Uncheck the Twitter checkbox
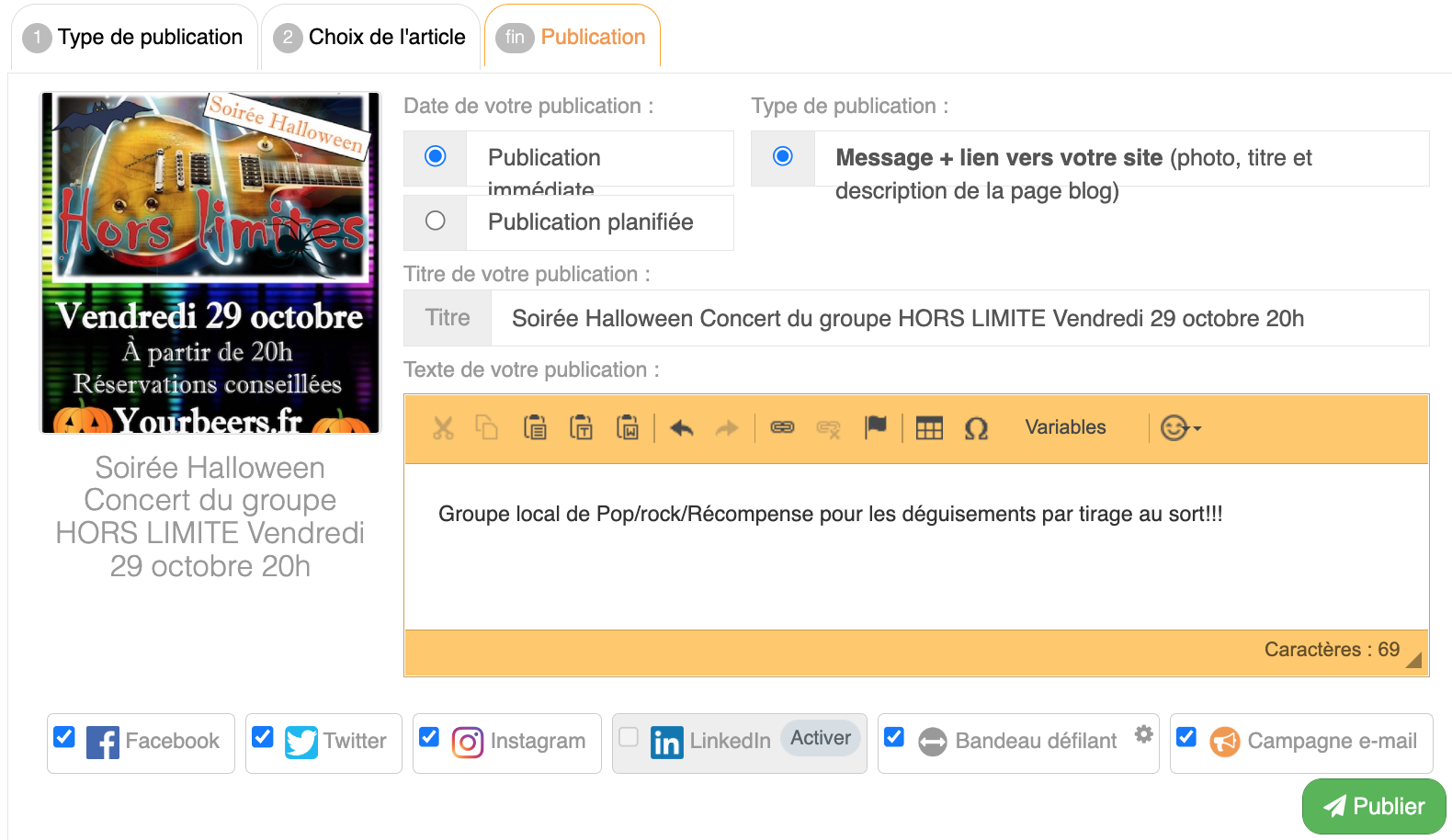The image size is (1452, 840). tap(263, 737)
